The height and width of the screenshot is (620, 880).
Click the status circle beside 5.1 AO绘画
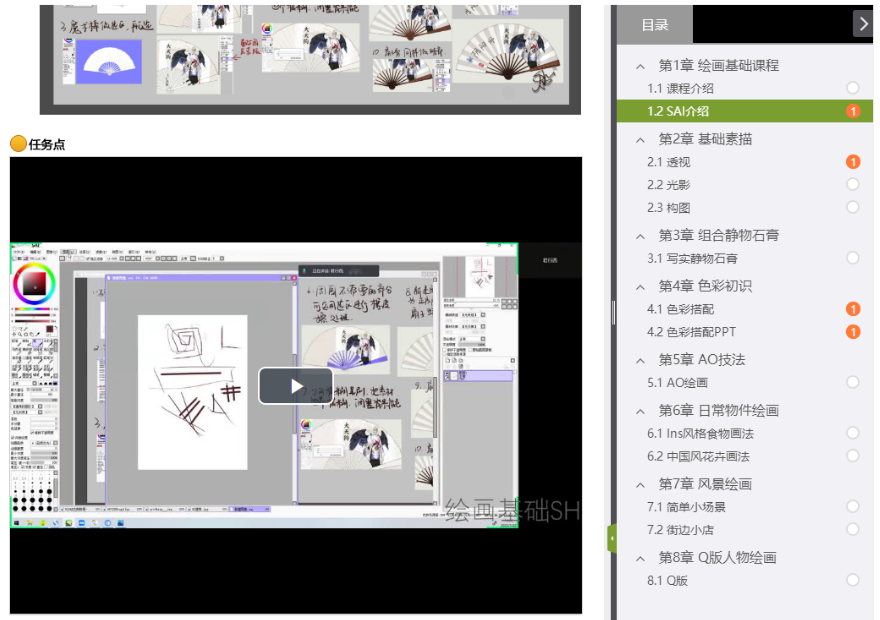853,382
